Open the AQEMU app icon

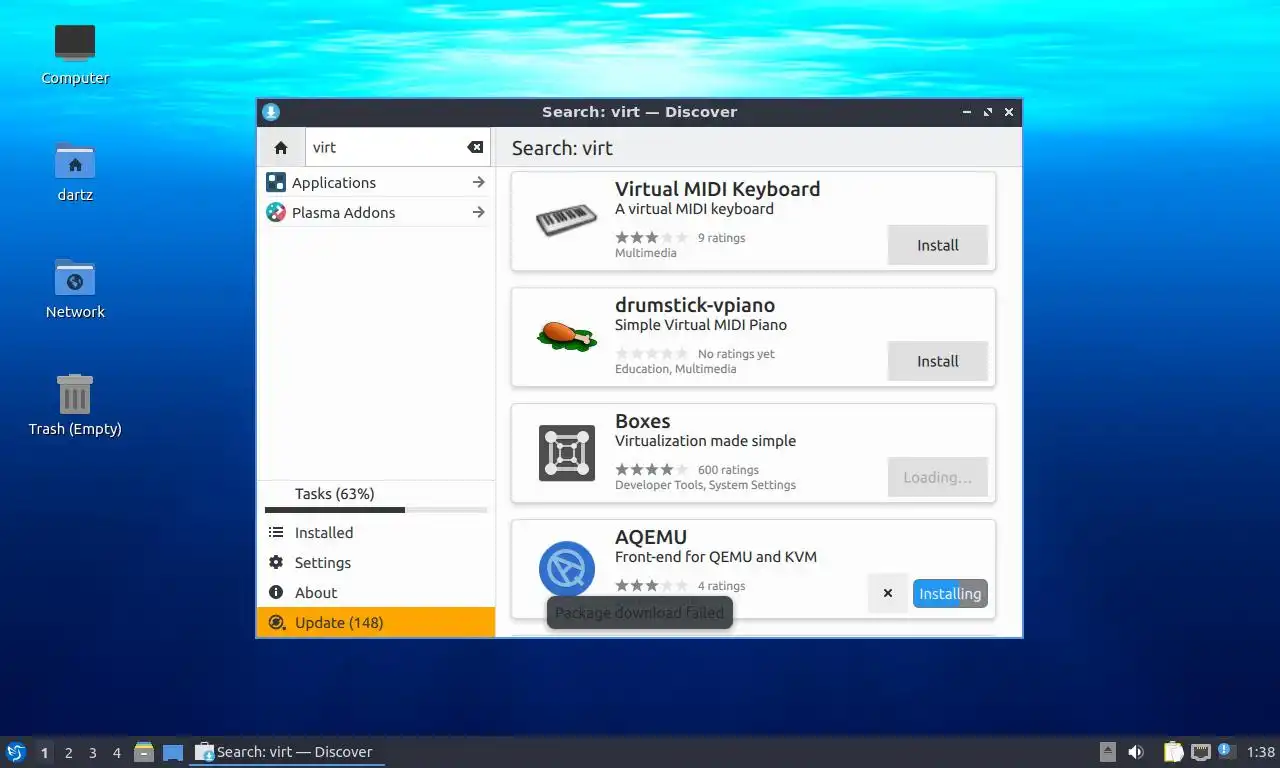click(x=567, y=569)
